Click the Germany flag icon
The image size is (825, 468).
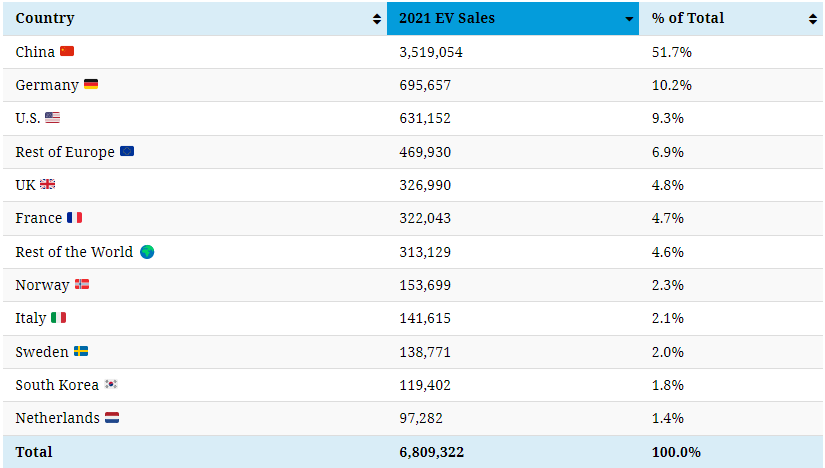91,85
